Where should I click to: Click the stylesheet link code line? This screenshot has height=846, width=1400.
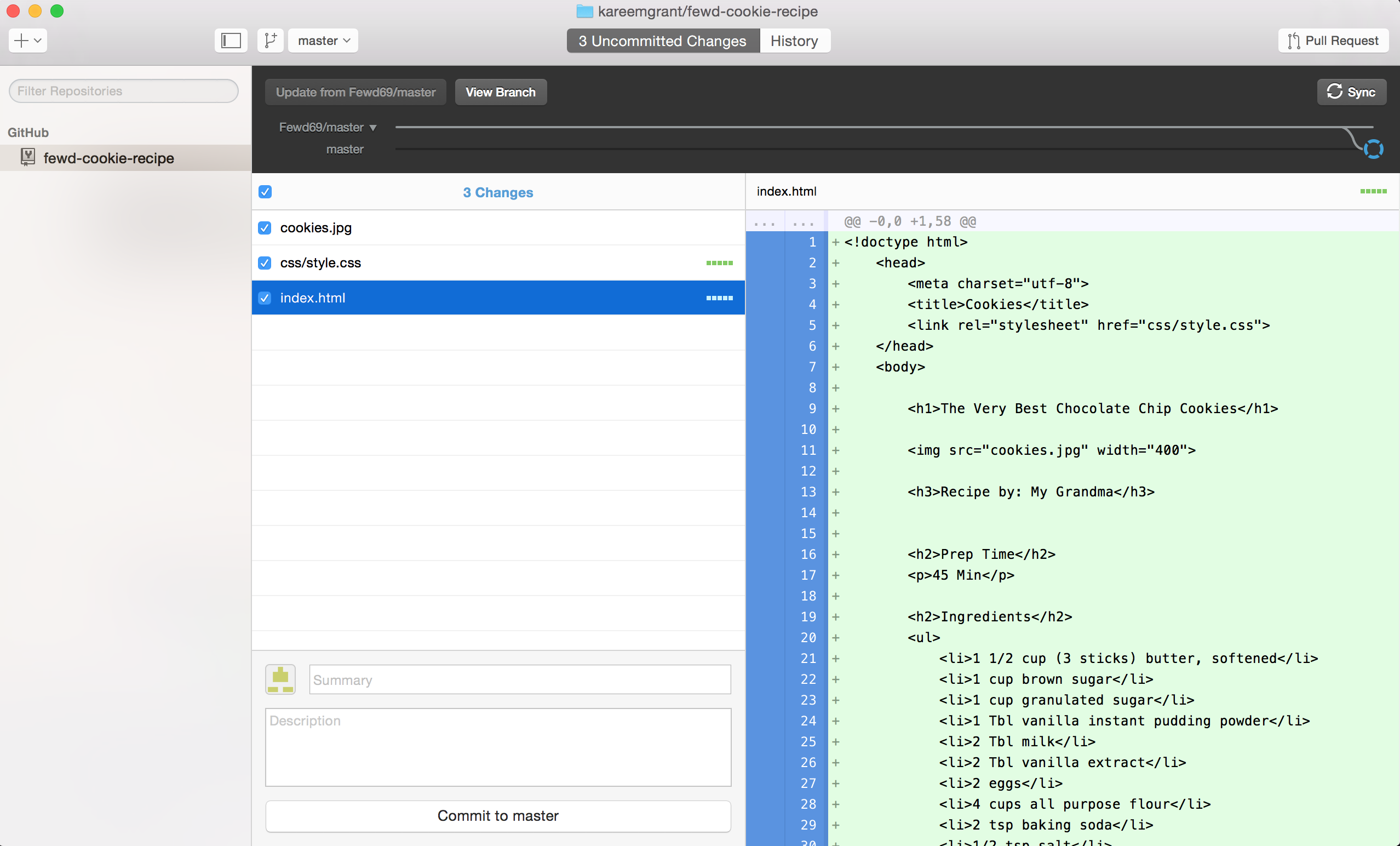tap(1088, 325)
